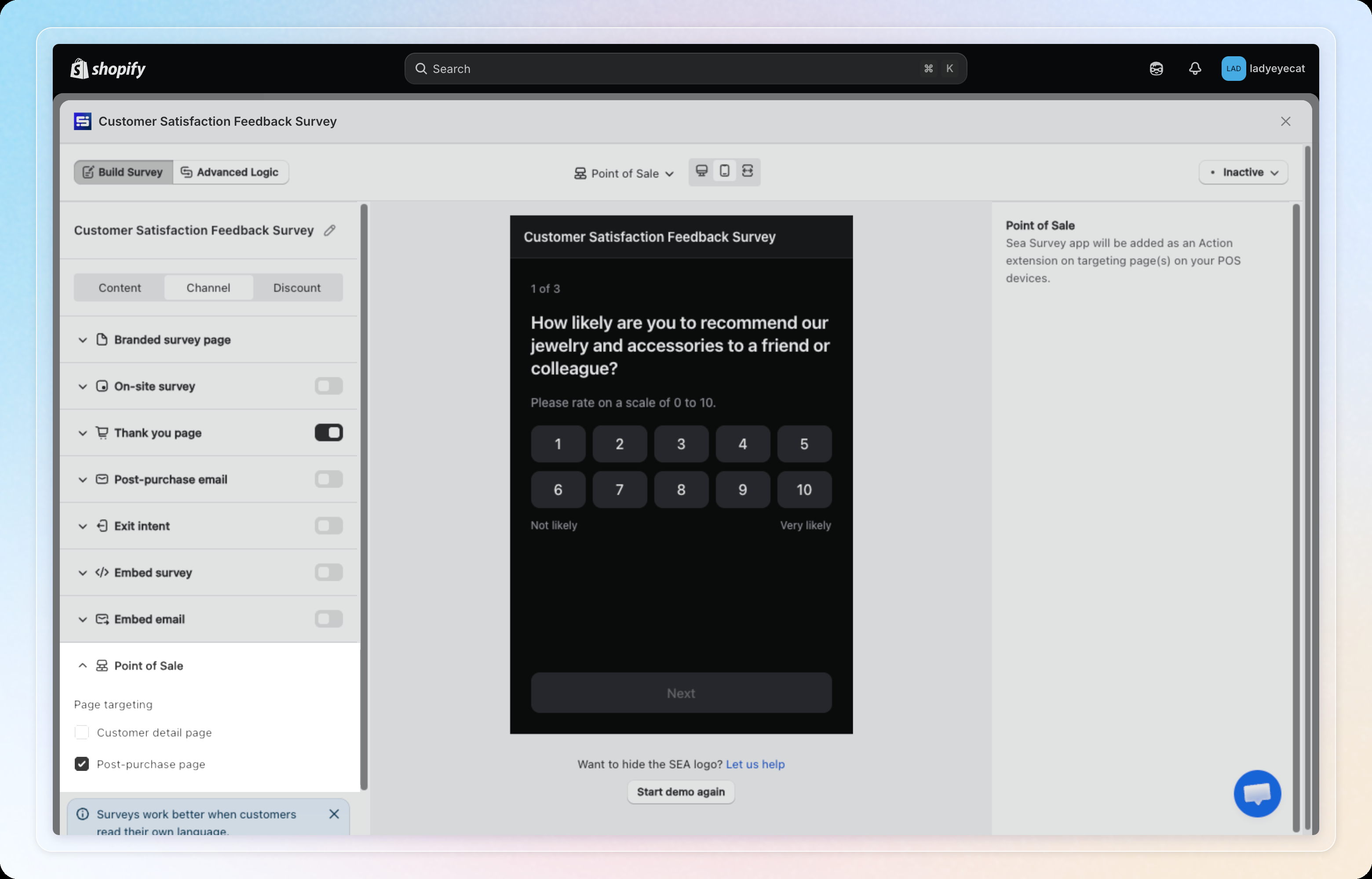Dismiss the language info banner
Screen dimensions: 1372x879
[334, 814]
